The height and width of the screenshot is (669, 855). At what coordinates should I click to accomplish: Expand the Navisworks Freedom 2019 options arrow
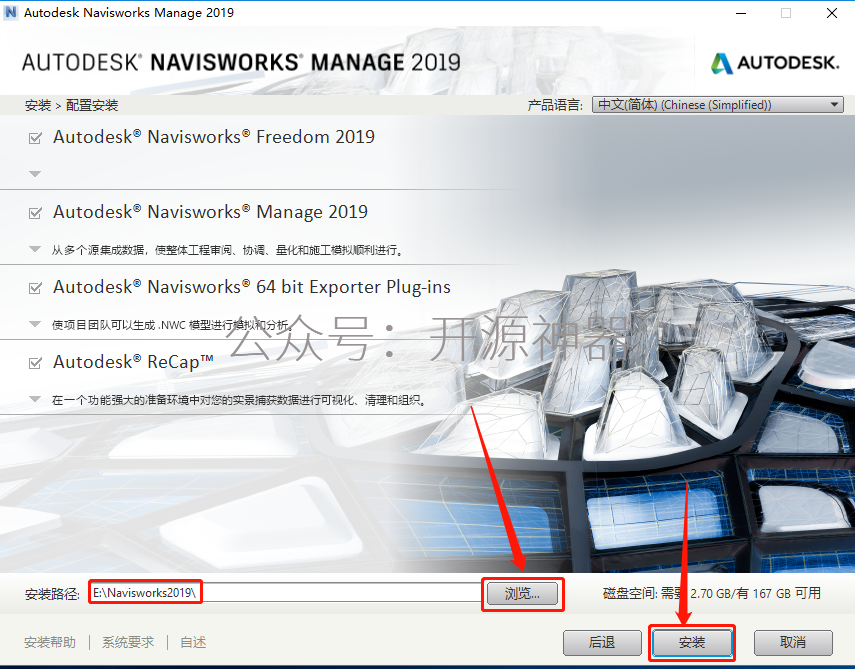[35, 174]
